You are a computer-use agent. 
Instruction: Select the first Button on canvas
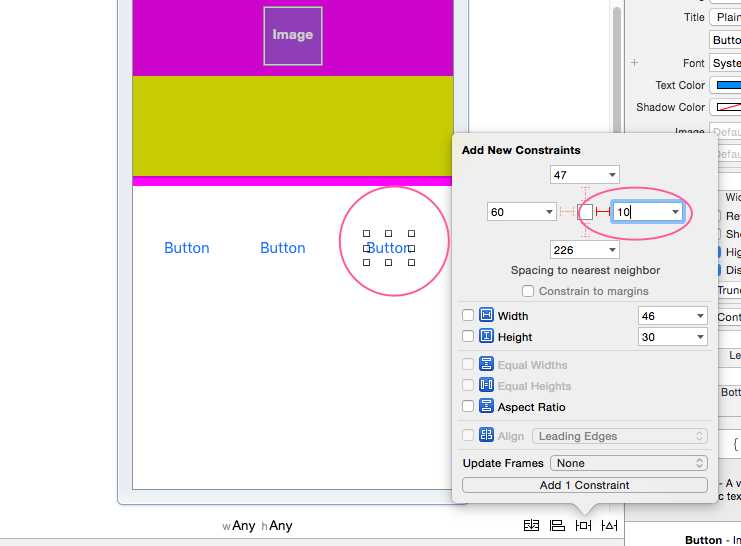point(187,248)
